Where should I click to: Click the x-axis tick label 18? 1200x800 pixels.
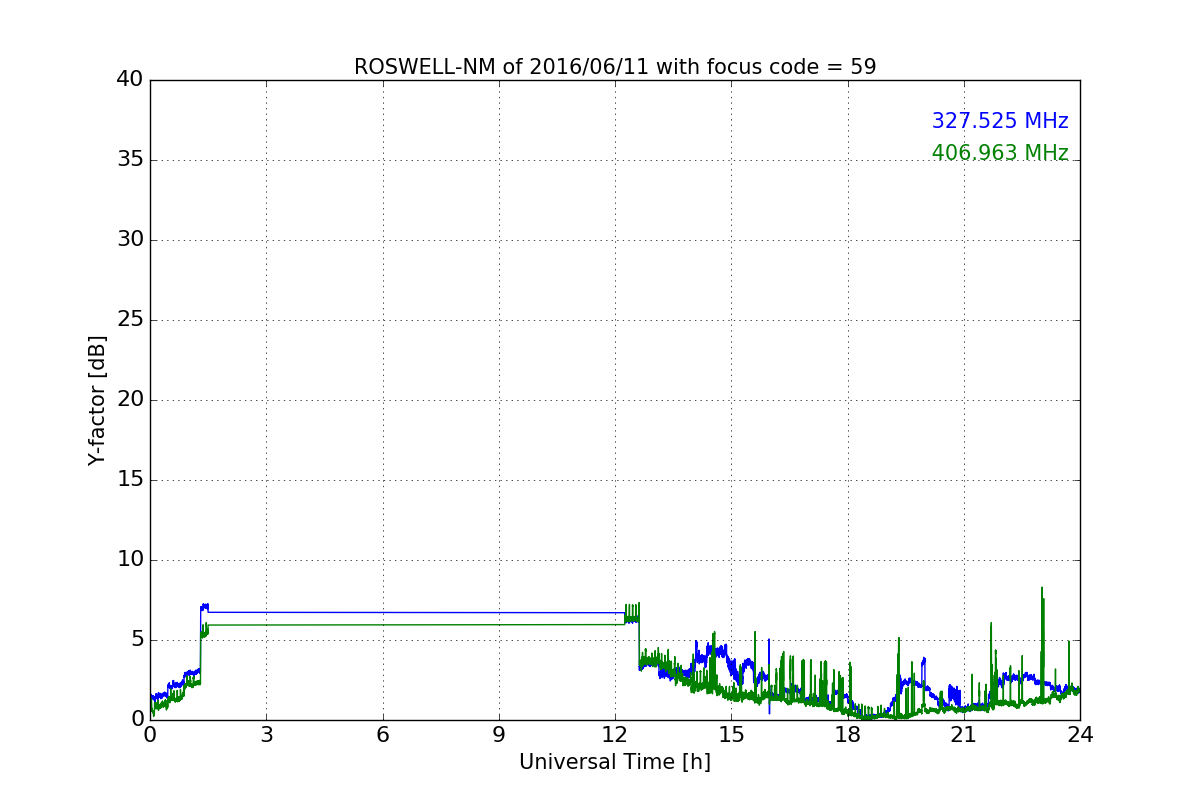coord(848,735)
